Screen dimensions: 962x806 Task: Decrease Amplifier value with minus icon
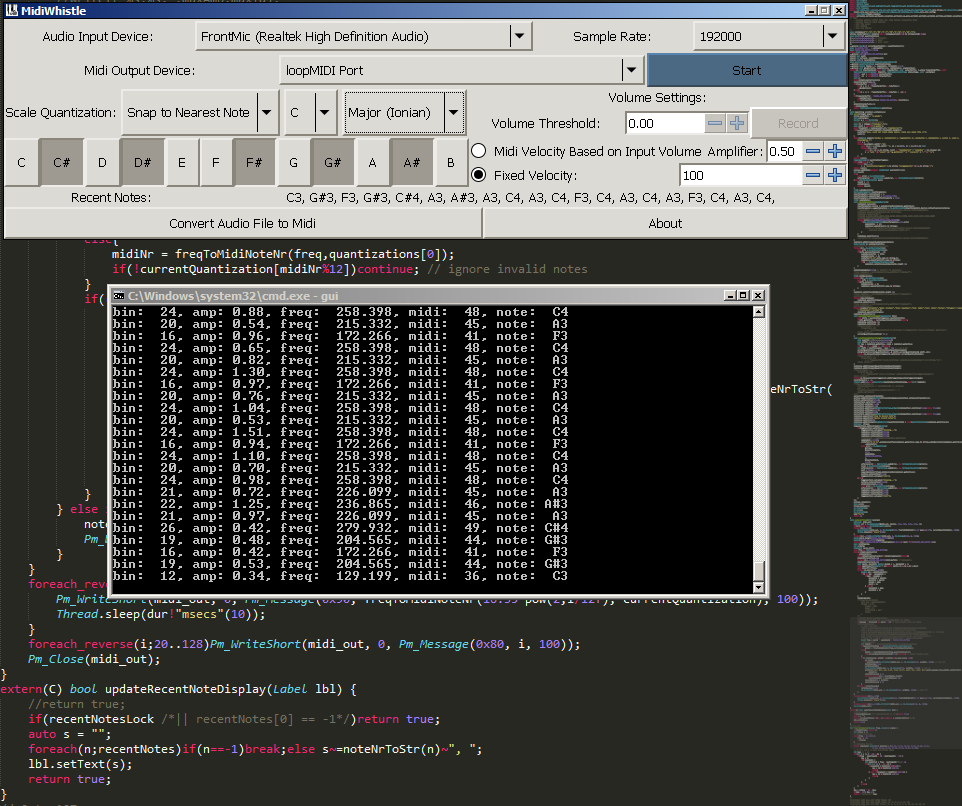[x=813, y=151]
